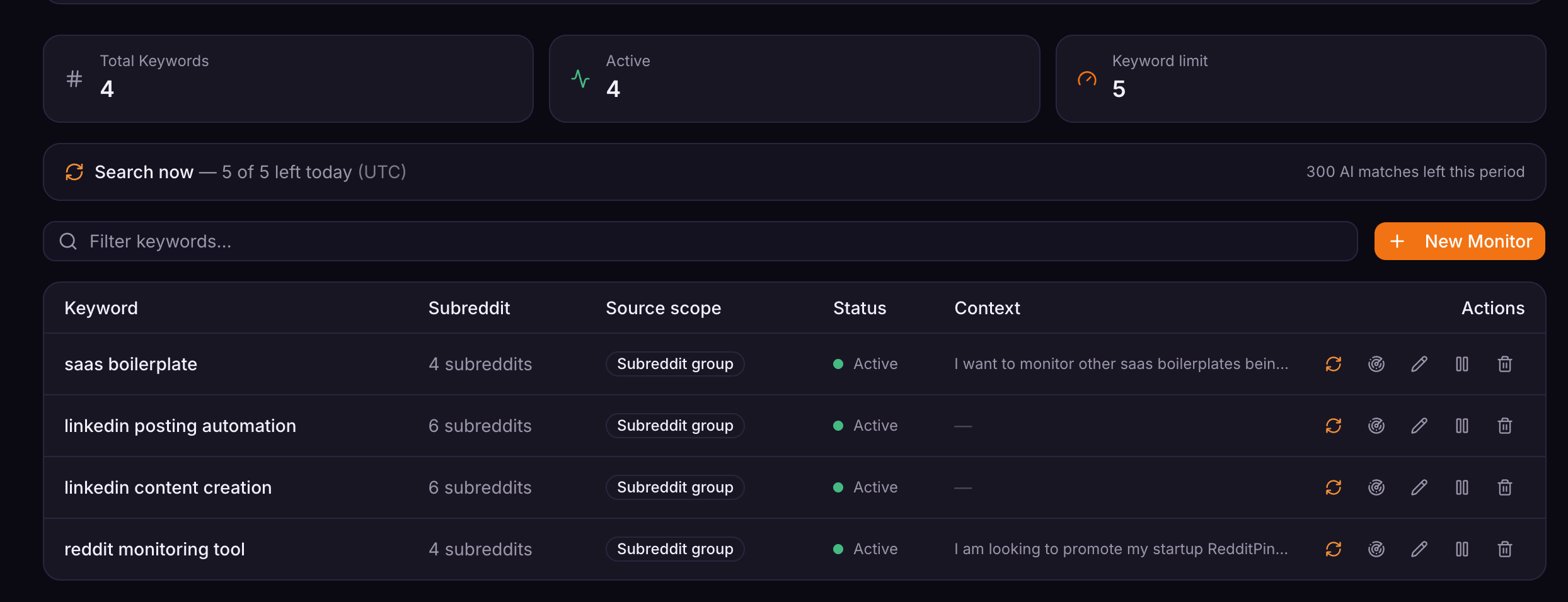Click the Status column header
Viewport: 1568px width, 602px height.
[x=860, y=308]
